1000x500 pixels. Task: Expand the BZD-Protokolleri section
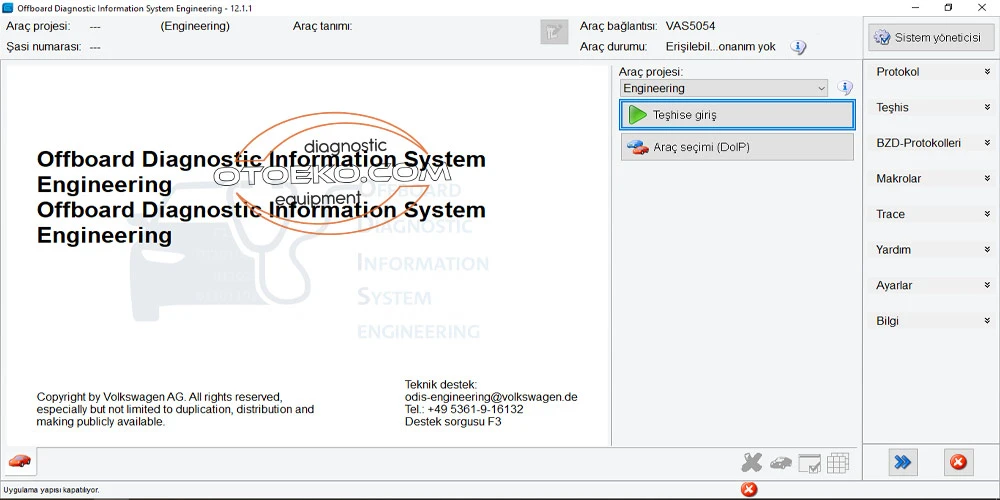pos(932,143)
